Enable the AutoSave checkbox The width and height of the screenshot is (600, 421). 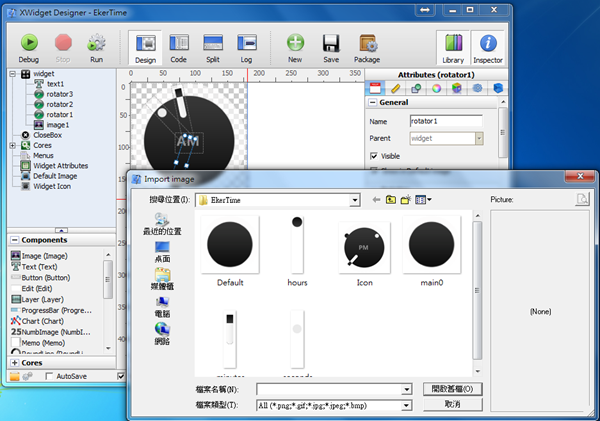[x=49, y=376]
